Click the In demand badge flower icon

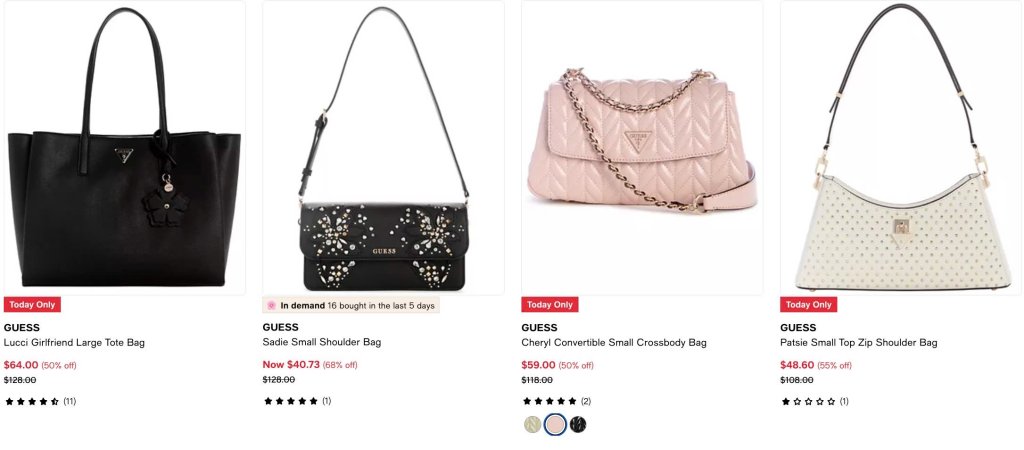pos(272,305)
